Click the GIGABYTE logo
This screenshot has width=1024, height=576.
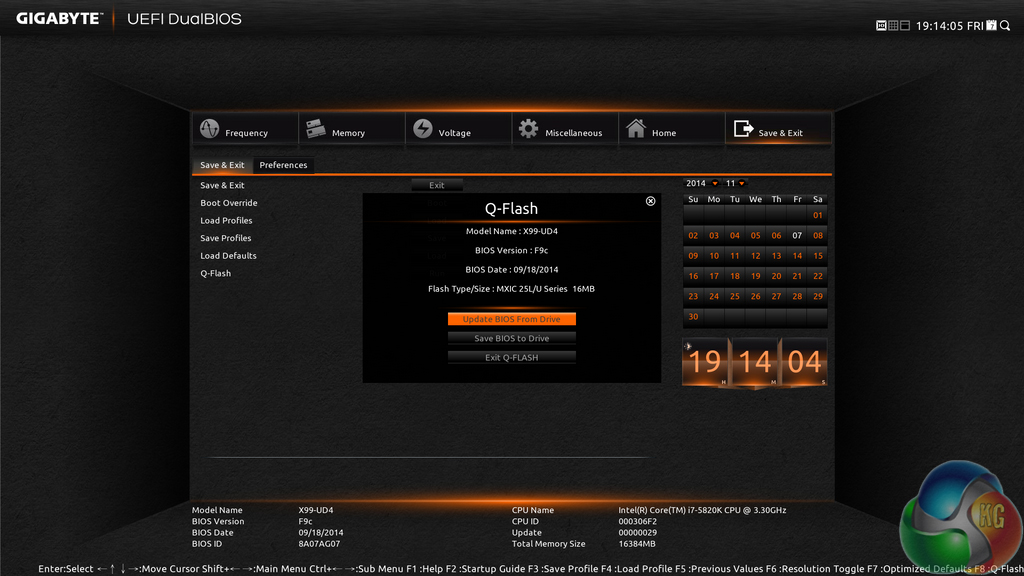coord(59,19)
